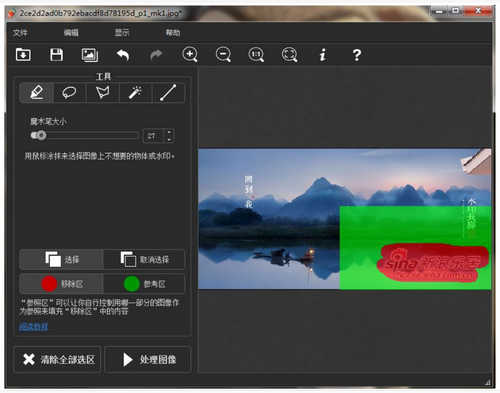
Task: Select the polygonal lasso tool
Action: point(102,92)
